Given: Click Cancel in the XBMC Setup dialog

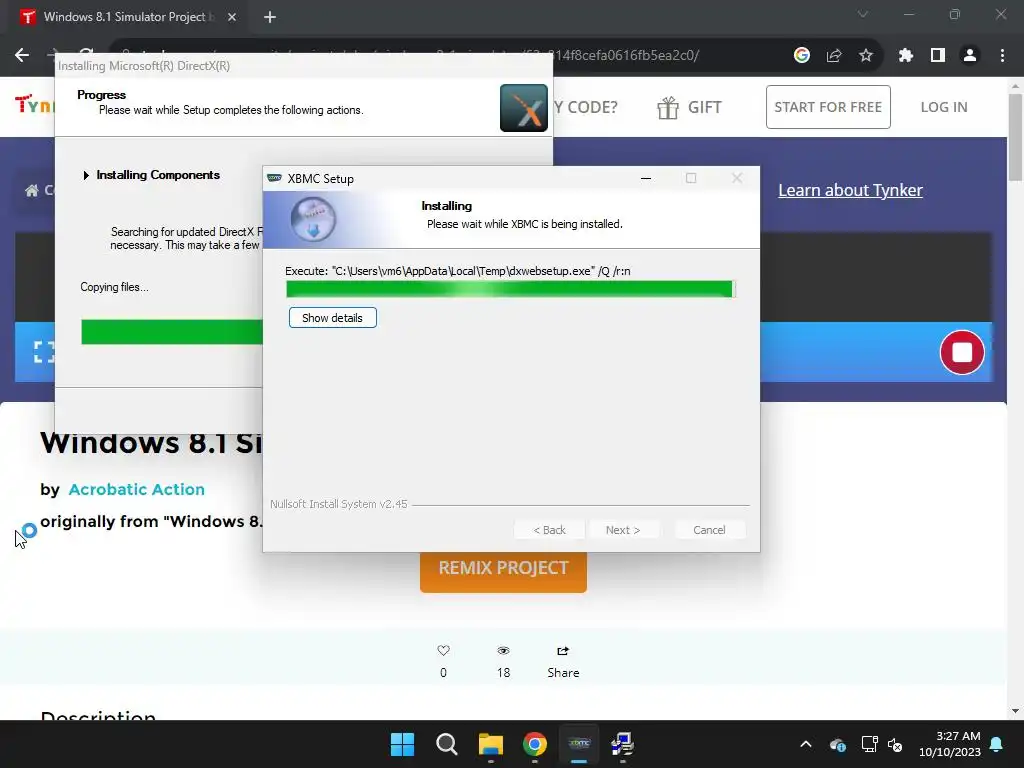Looking at the screenshot, I should pos(709,530).
